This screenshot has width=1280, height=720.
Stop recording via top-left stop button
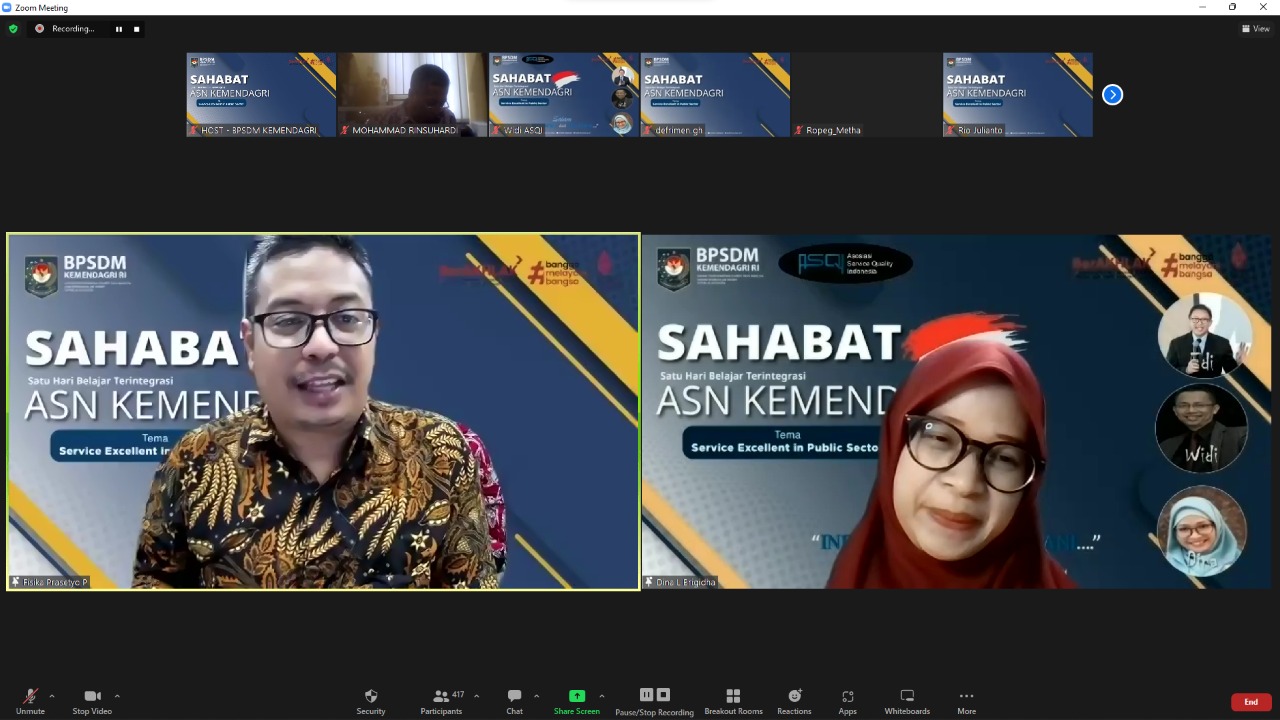tap(137, 29)
